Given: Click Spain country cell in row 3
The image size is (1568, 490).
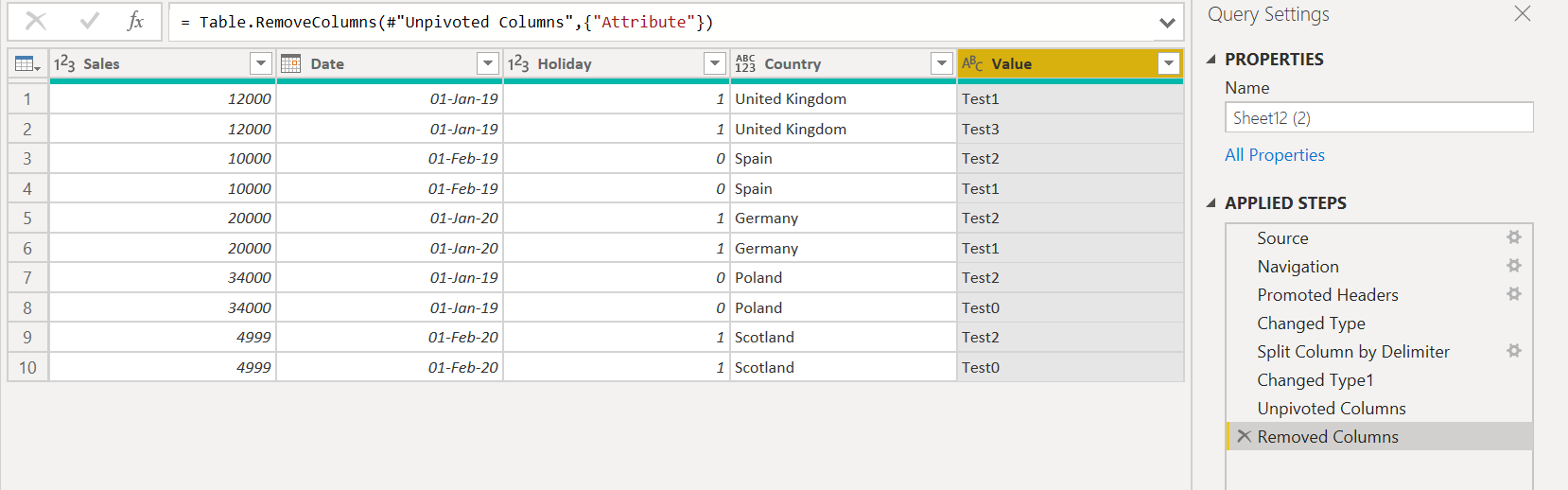Looking at the screenshot, I should (844, 158).
